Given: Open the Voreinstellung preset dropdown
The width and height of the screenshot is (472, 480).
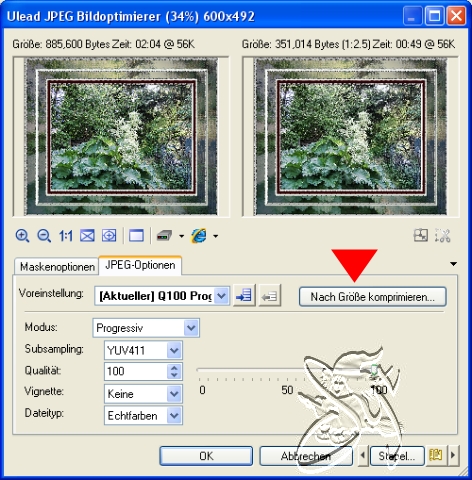Looking at the screenshot, I should click(x=222, y=296).
